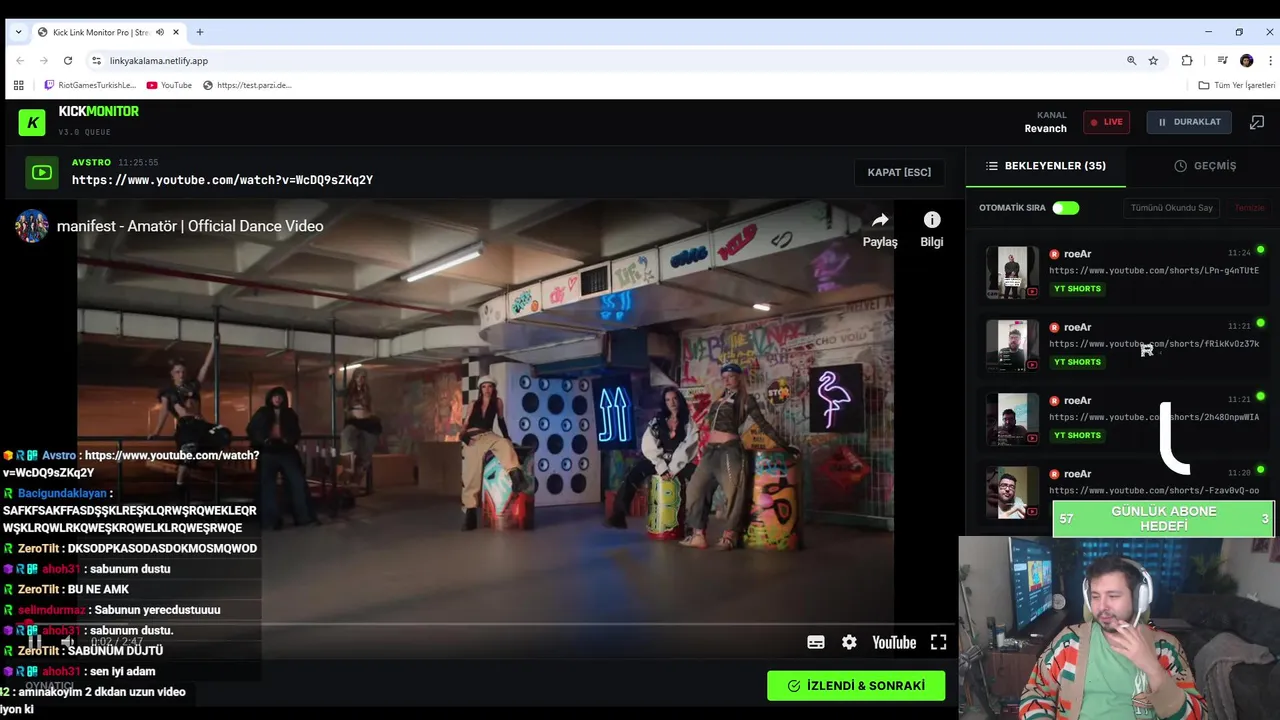The width and height of the screenshot is (1280, 720).
Task: Click the green video play icon beside AVSTRO
Action: (x=41, y=173)
